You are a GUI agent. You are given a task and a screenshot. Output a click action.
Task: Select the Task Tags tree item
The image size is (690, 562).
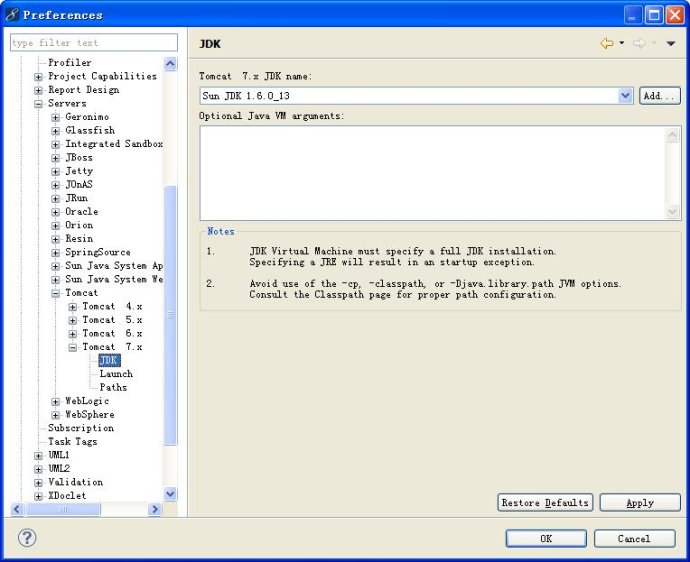73,441
